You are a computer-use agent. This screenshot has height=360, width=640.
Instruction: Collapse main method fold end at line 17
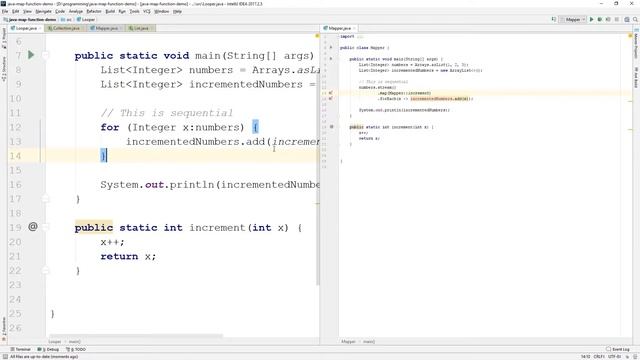click(45, 199)
